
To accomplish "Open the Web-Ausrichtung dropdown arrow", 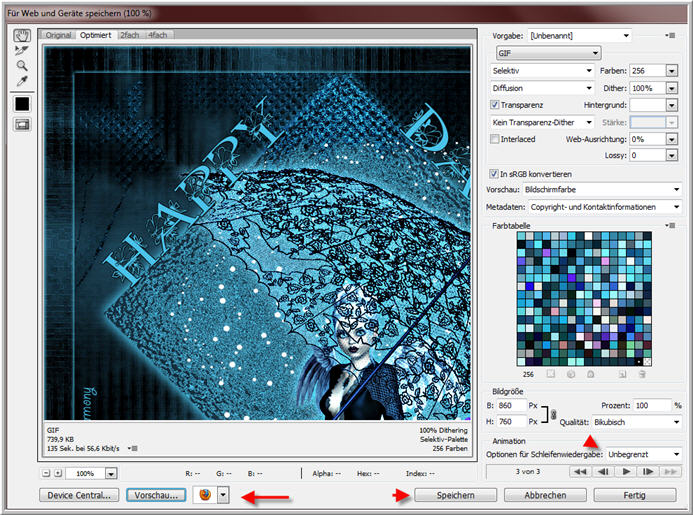I will click(x=672, y=139).
